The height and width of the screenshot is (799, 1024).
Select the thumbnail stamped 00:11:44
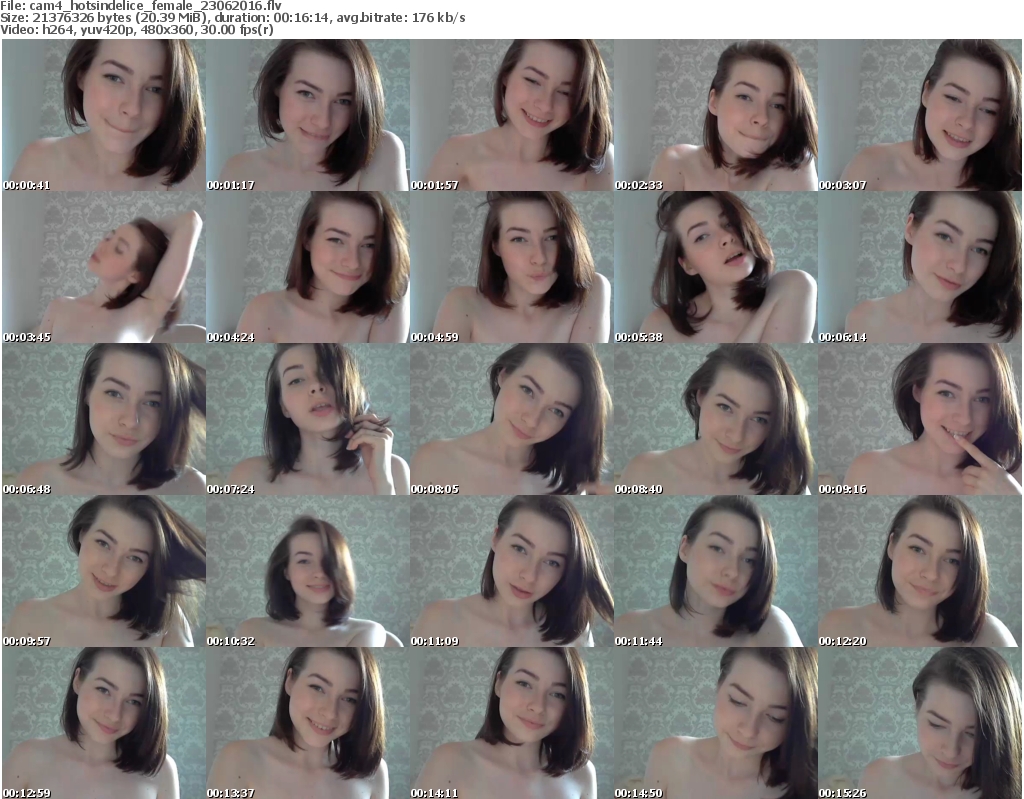tap(716, 571)
